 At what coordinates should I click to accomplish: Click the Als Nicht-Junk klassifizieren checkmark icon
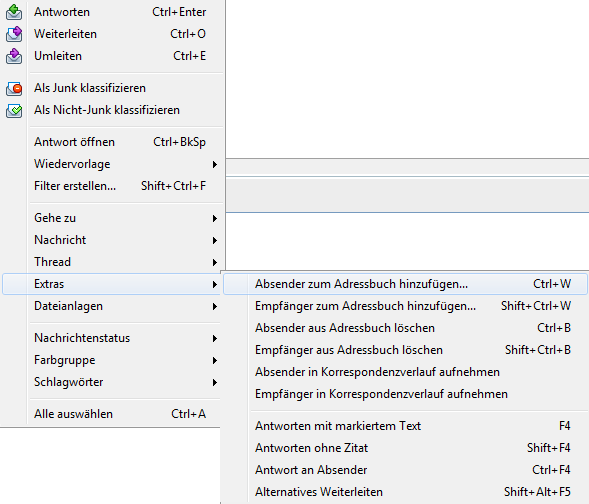pyautogui.click(x=14, y=110)
